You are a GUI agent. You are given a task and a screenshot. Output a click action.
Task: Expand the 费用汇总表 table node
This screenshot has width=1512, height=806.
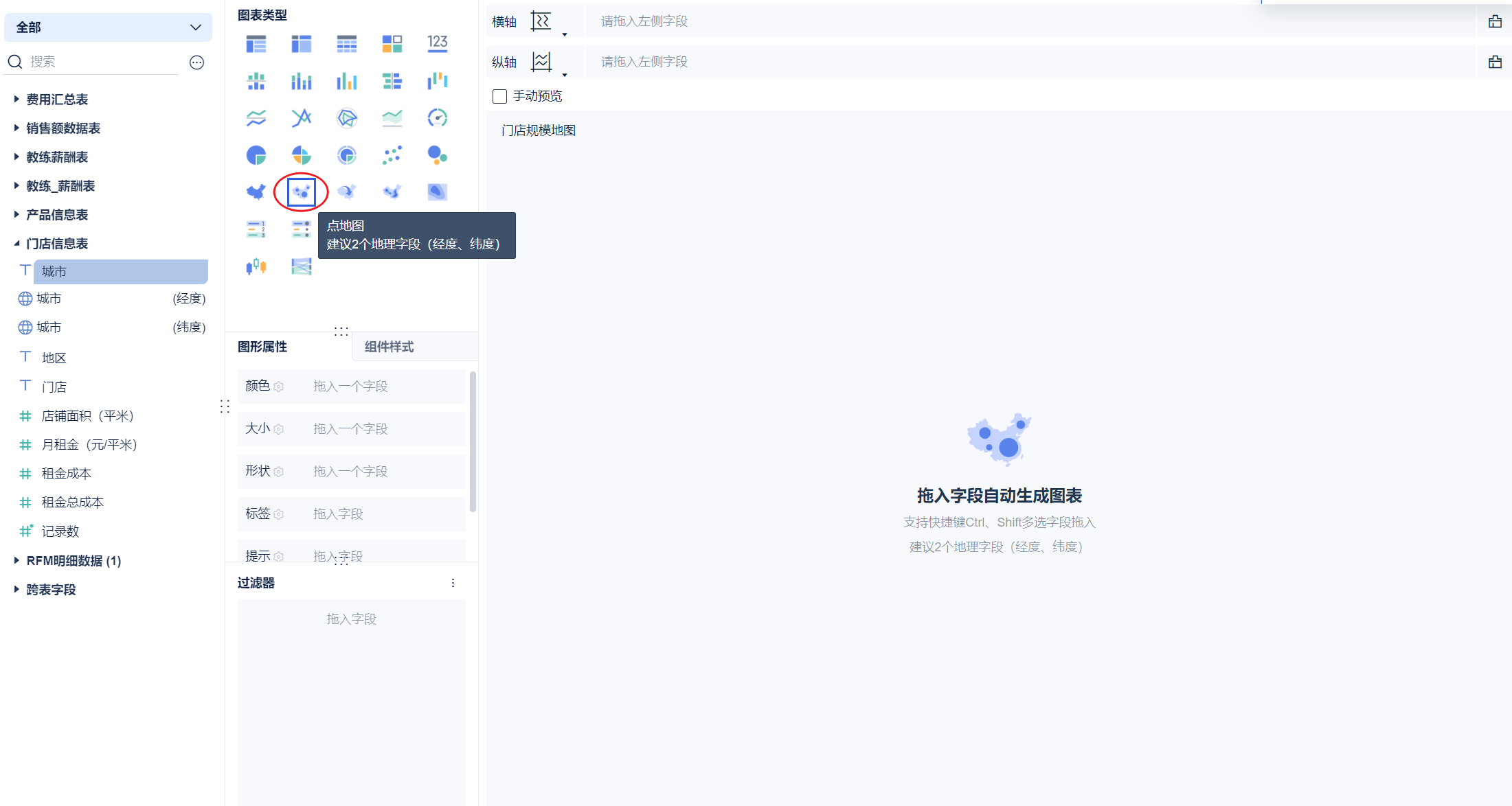pos(16,100)
